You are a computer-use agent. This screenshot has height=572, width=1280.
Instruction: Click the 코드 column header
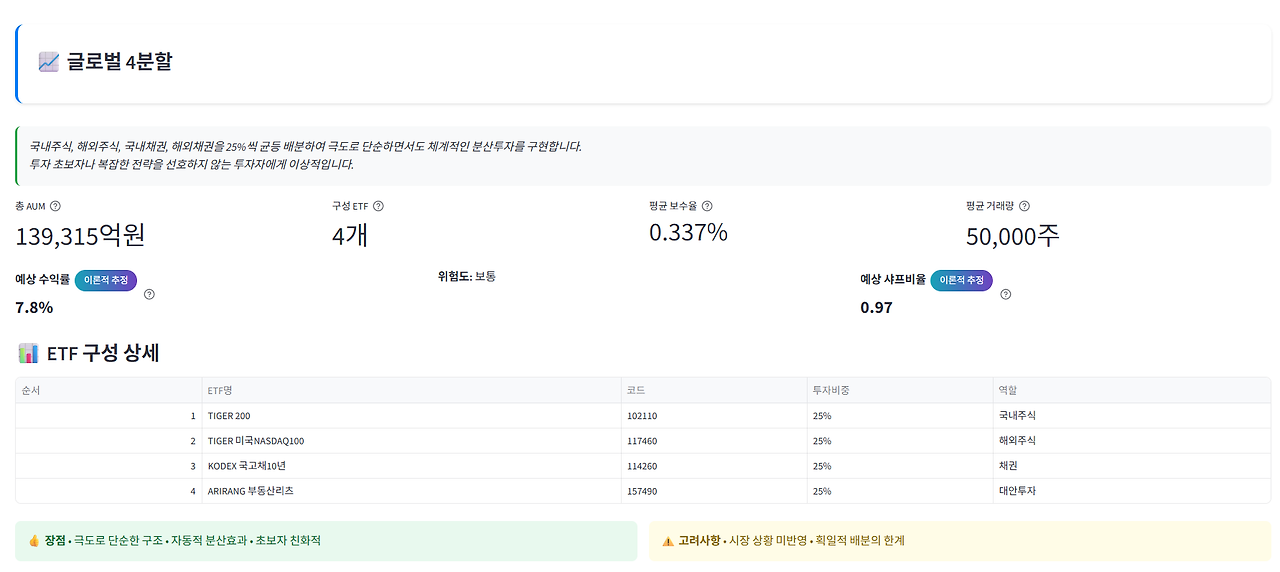714,390
